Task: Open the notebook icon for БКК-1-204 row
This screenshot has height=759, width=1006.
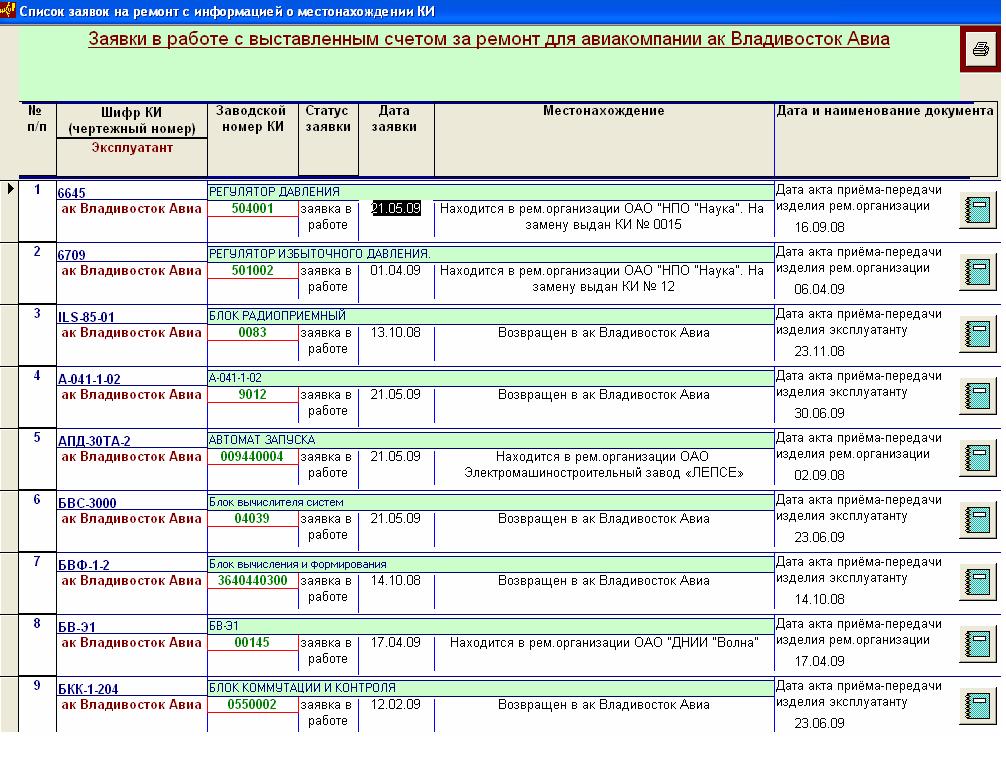Action: (978, 706)
